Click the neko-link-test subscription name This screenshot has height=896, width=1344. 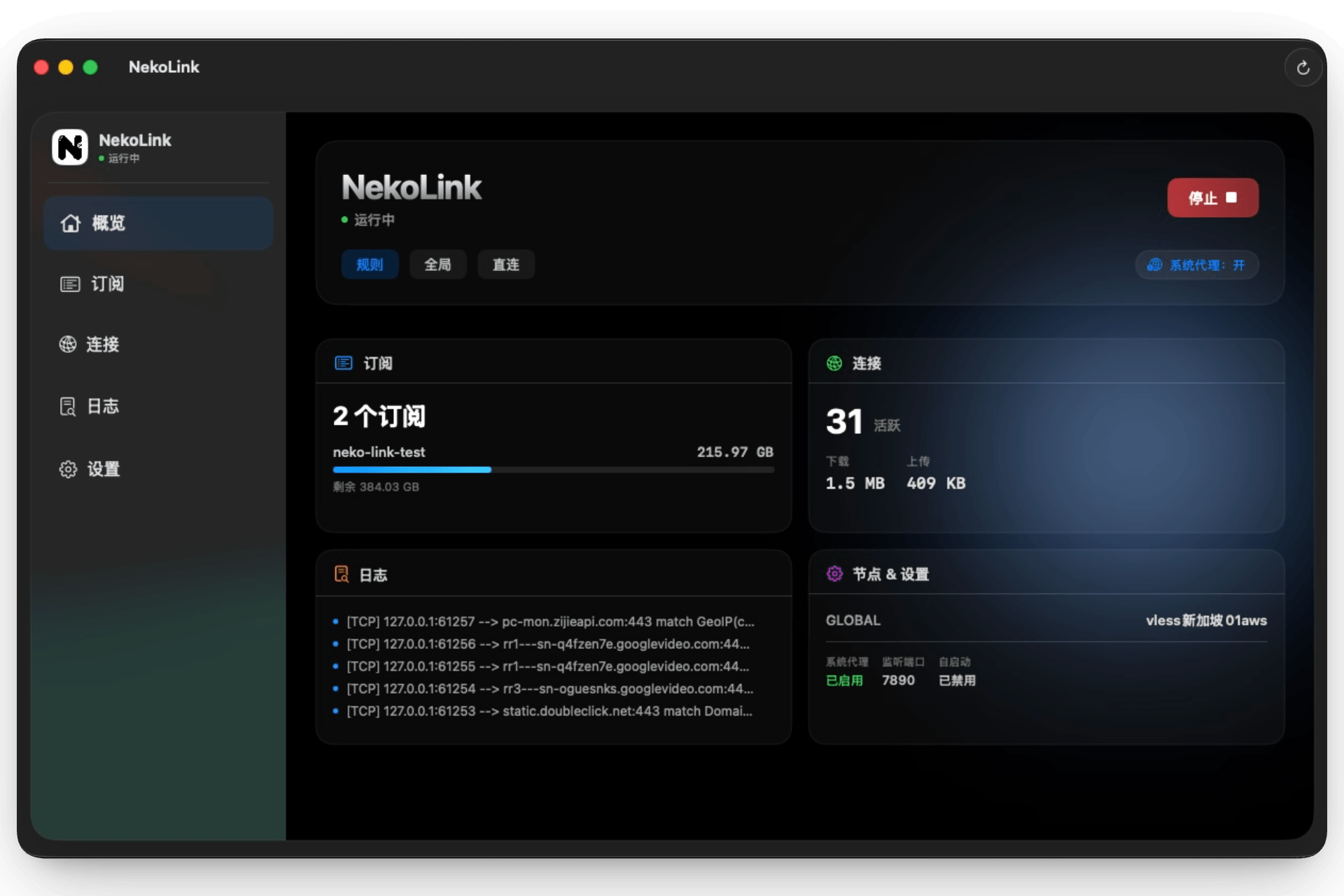point(379,452)
